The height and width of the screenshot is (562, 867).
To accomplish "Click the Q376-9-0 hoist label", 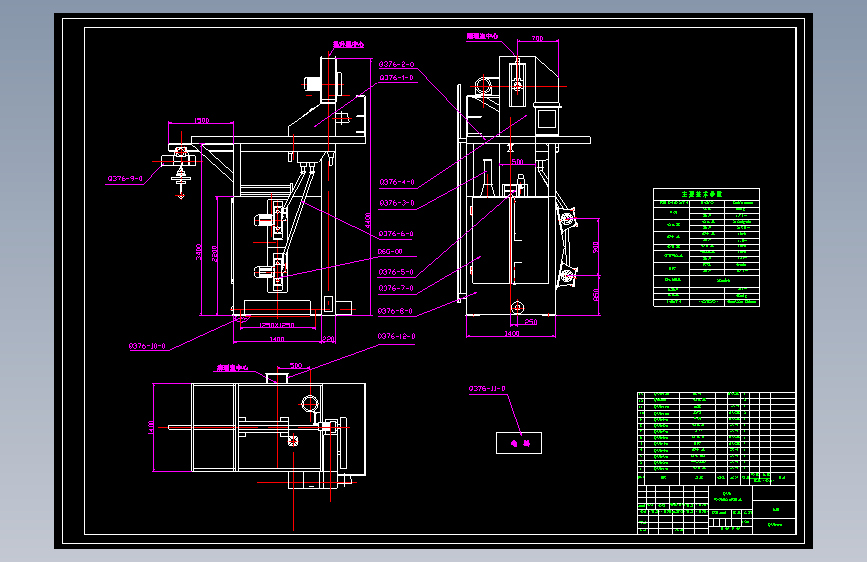I will point(125,179).
